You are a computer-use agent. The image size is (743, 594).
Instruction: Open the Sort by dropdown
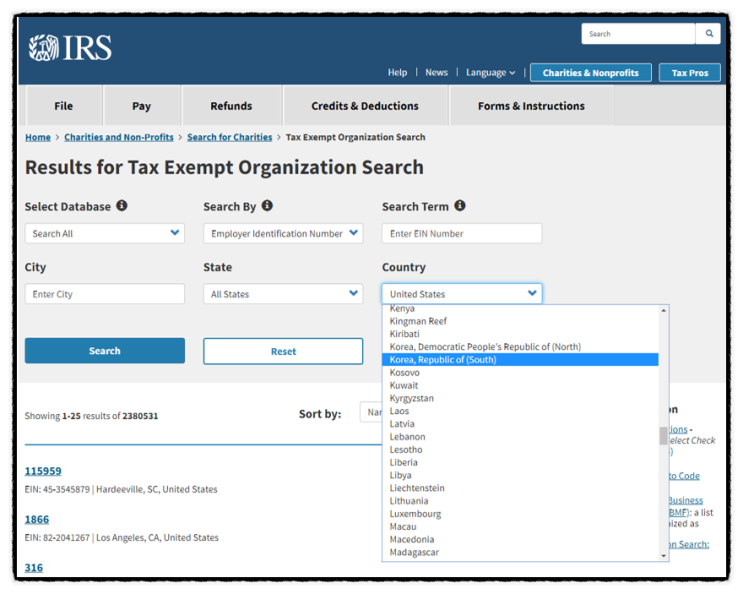[371, 413]
